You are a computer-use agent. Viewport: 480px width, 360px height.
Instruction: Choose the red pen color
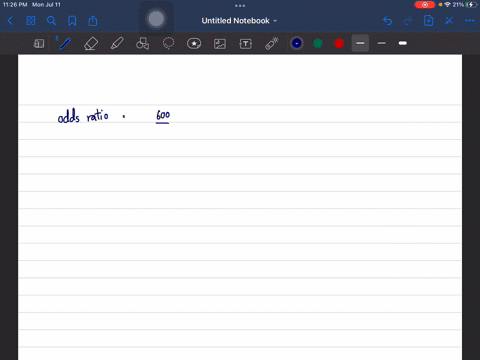click(x=339, y=43)
